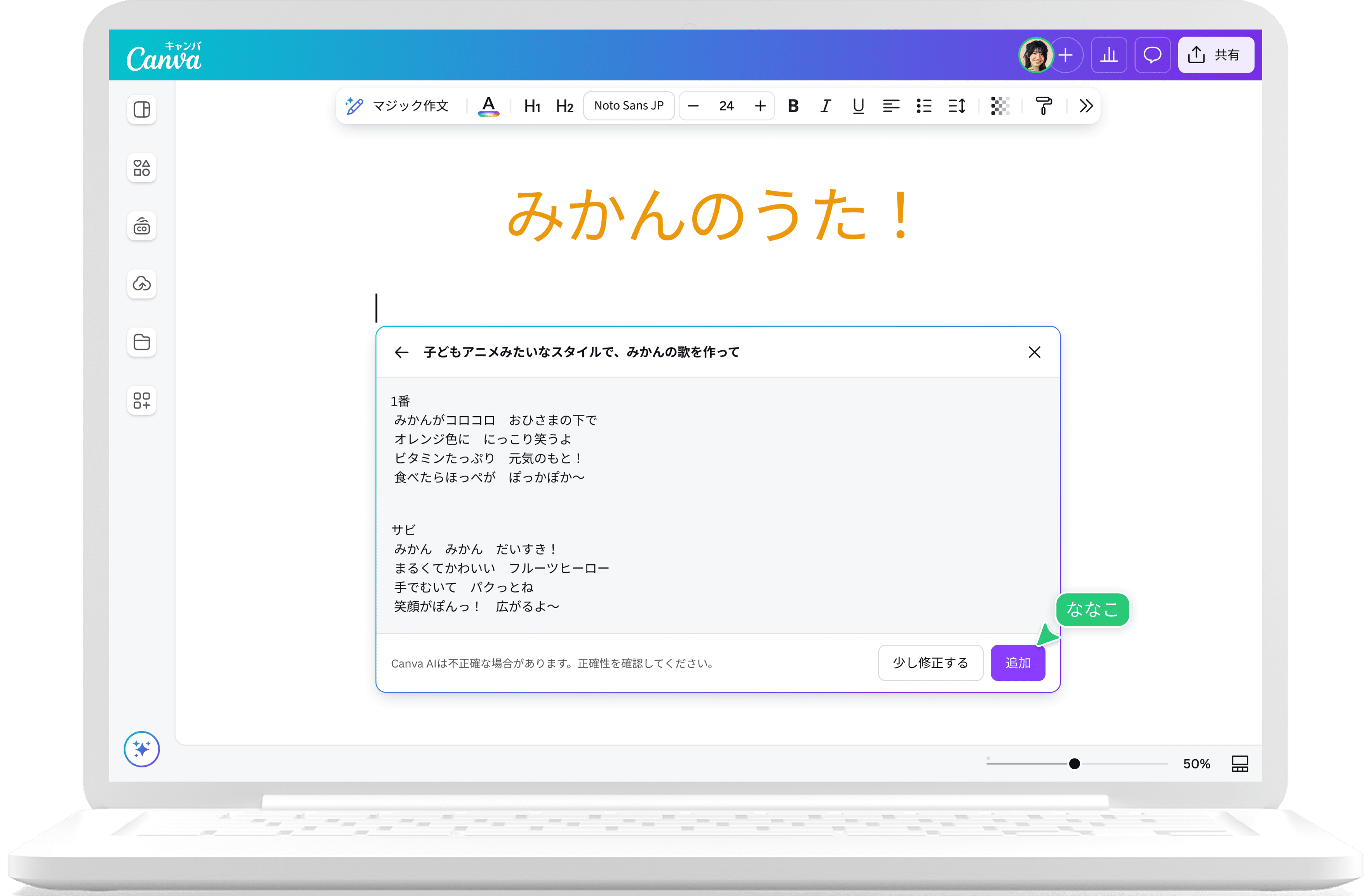Change text alignment

(x=890, y=106)
